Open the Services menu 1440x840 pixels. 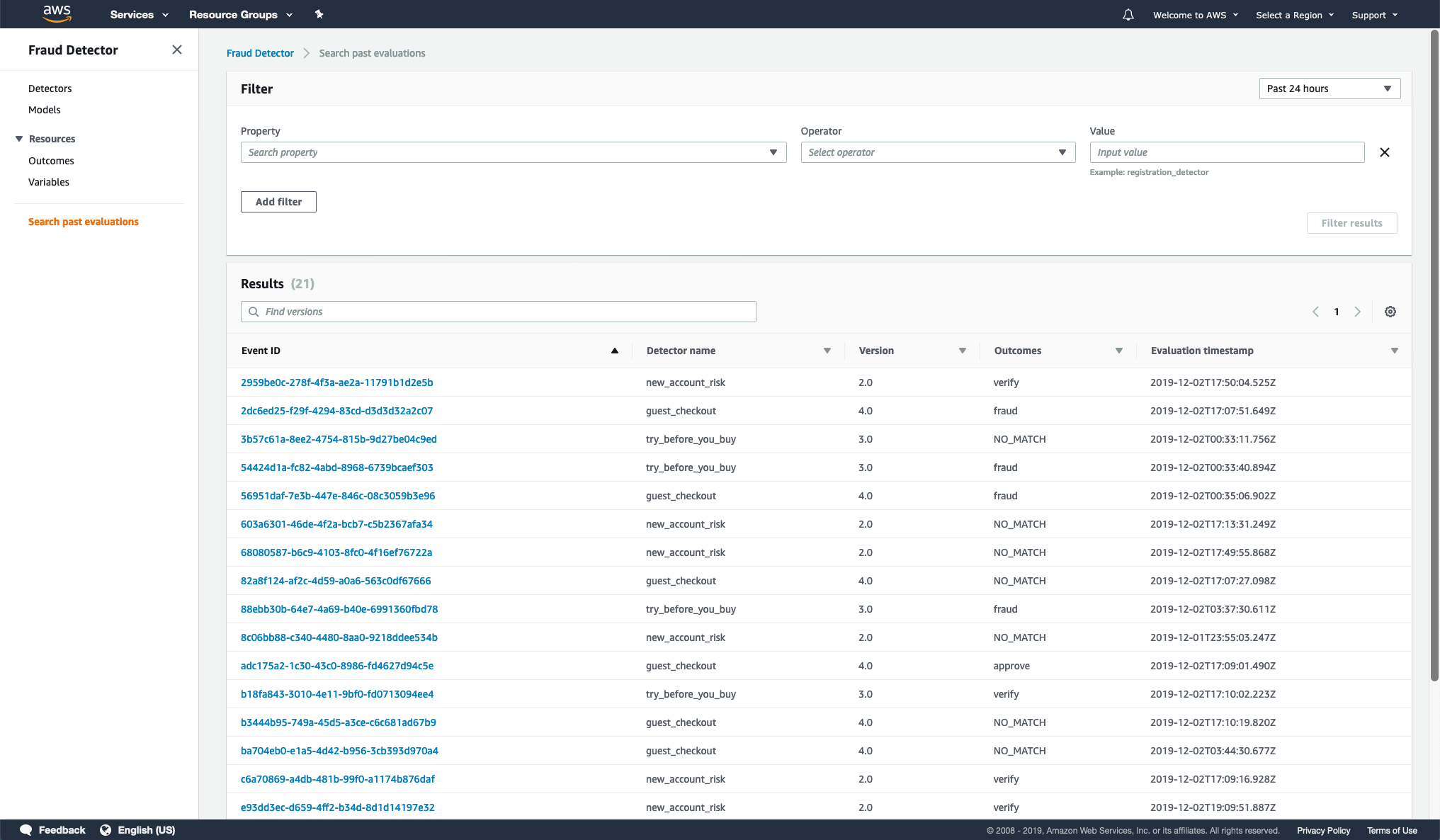[x=140, y=14]
